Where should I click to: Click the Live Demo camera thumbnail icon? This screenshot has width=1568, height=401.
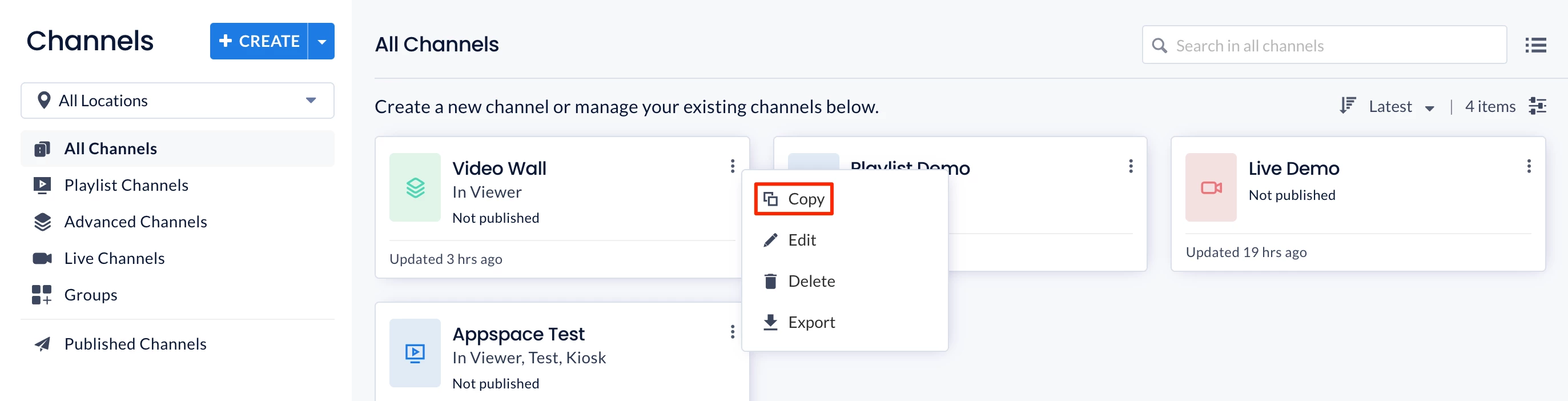pos(1210,187)
